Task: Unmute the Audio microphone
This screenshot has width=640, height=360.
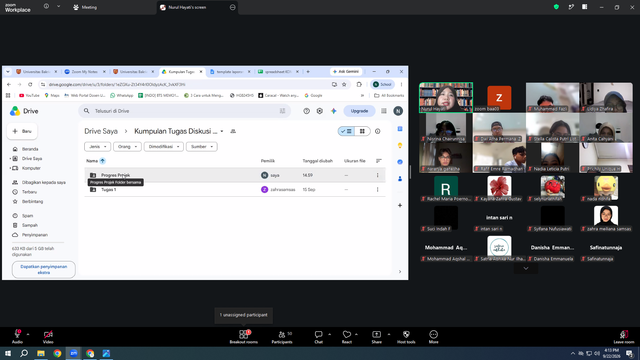Action: coord(18,337)
